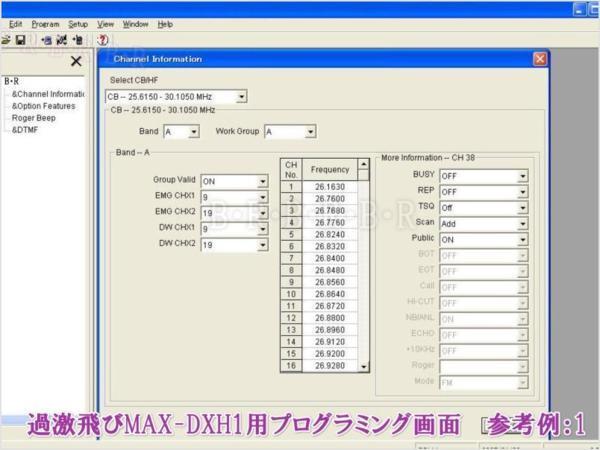
Task: Select frequency cell 26.8320 for channel 6
Action: (x=330, y=246)
